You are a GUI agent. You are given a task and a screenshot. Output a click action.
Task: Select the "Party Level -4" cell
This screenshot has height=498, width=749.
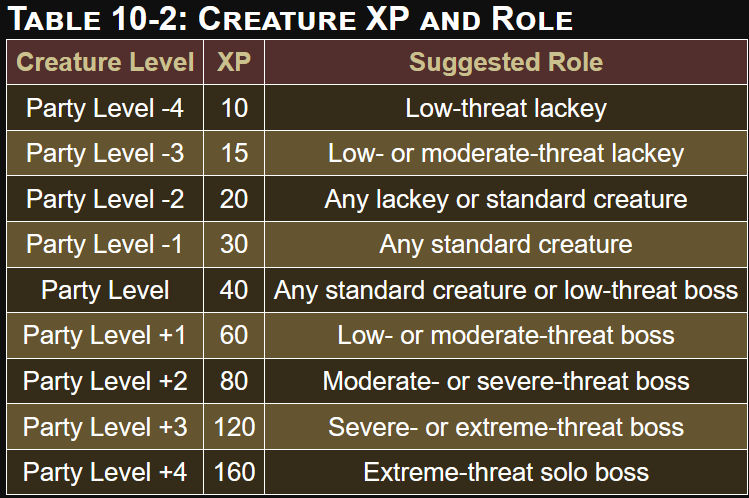(105, 108)
